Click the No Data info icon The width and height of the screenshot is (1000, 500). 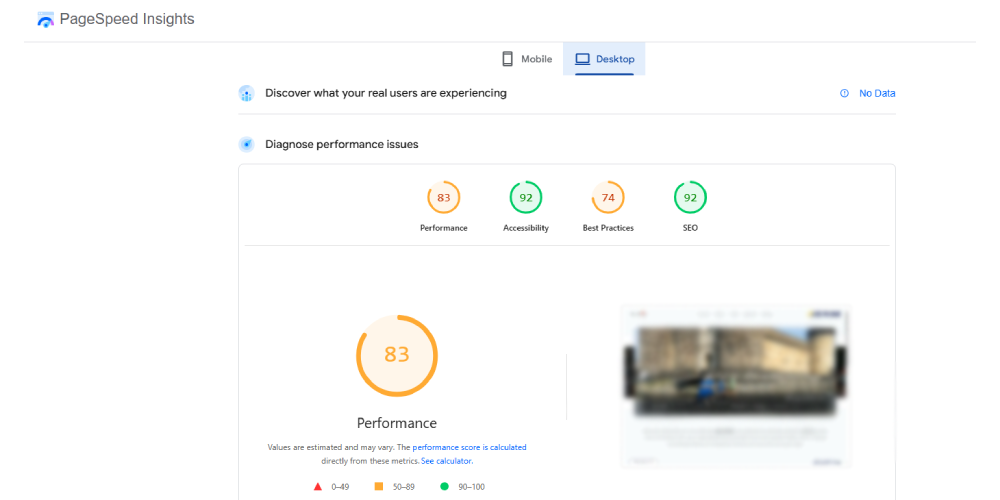point(844,93)
